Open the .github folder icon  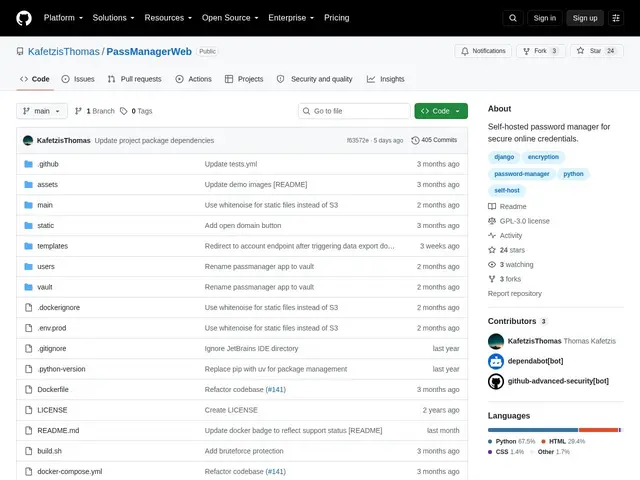point(28,164)
